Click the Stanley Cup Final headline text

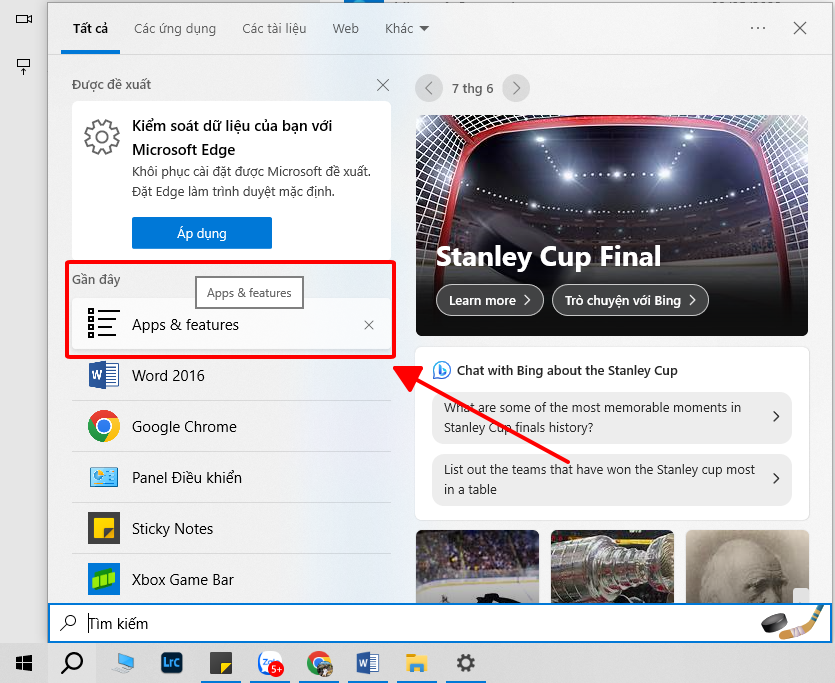click(x=549, y=256)
